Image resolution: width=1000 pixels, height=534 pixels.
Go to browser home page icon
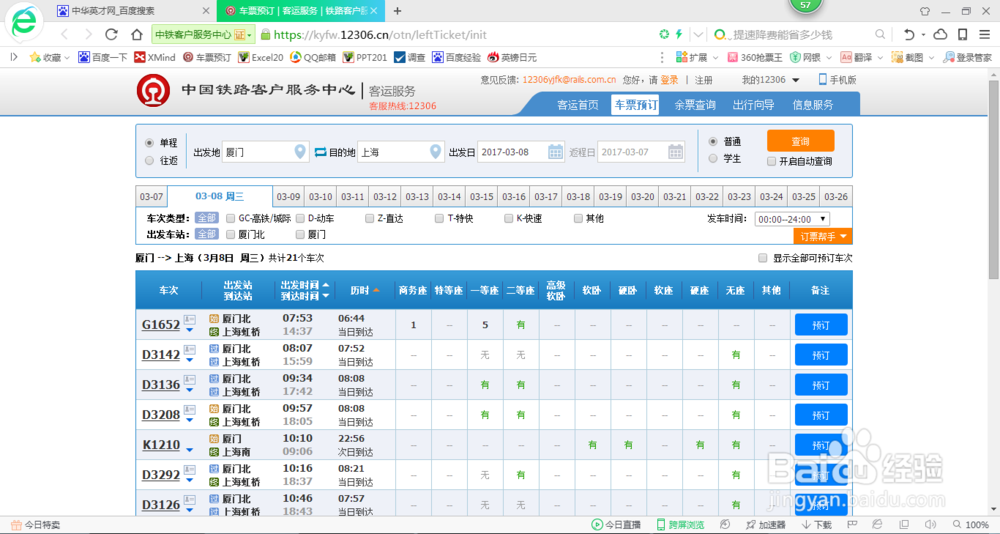136,34
